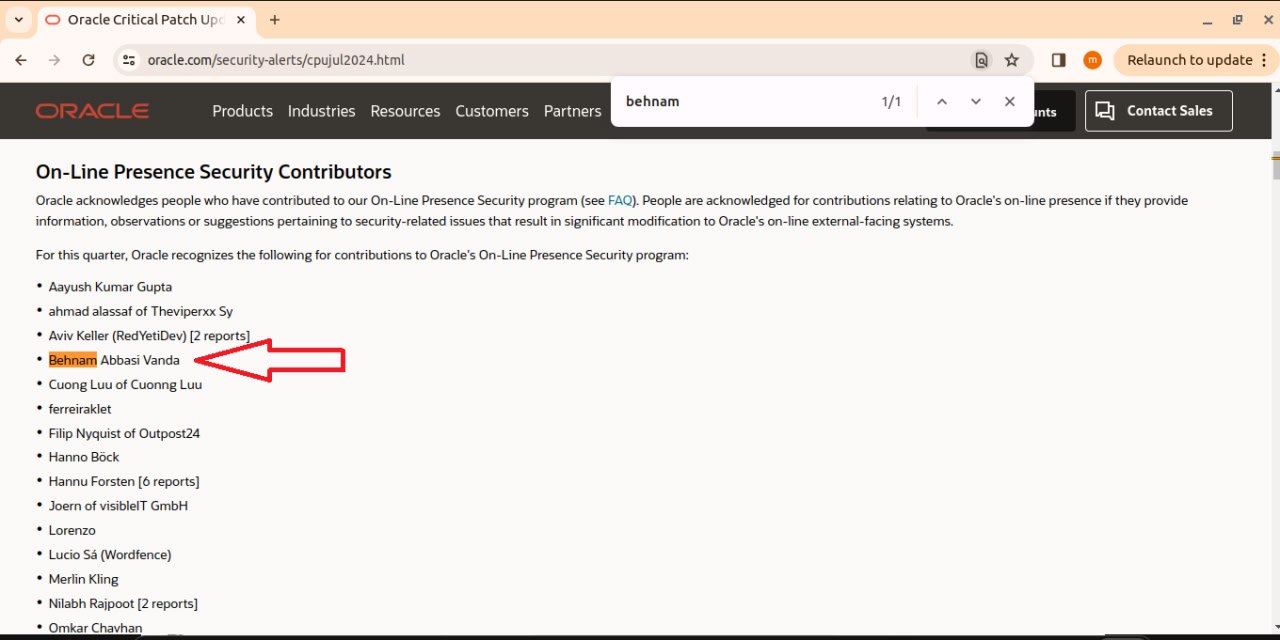Go to next find result

(x=975, y=101)
